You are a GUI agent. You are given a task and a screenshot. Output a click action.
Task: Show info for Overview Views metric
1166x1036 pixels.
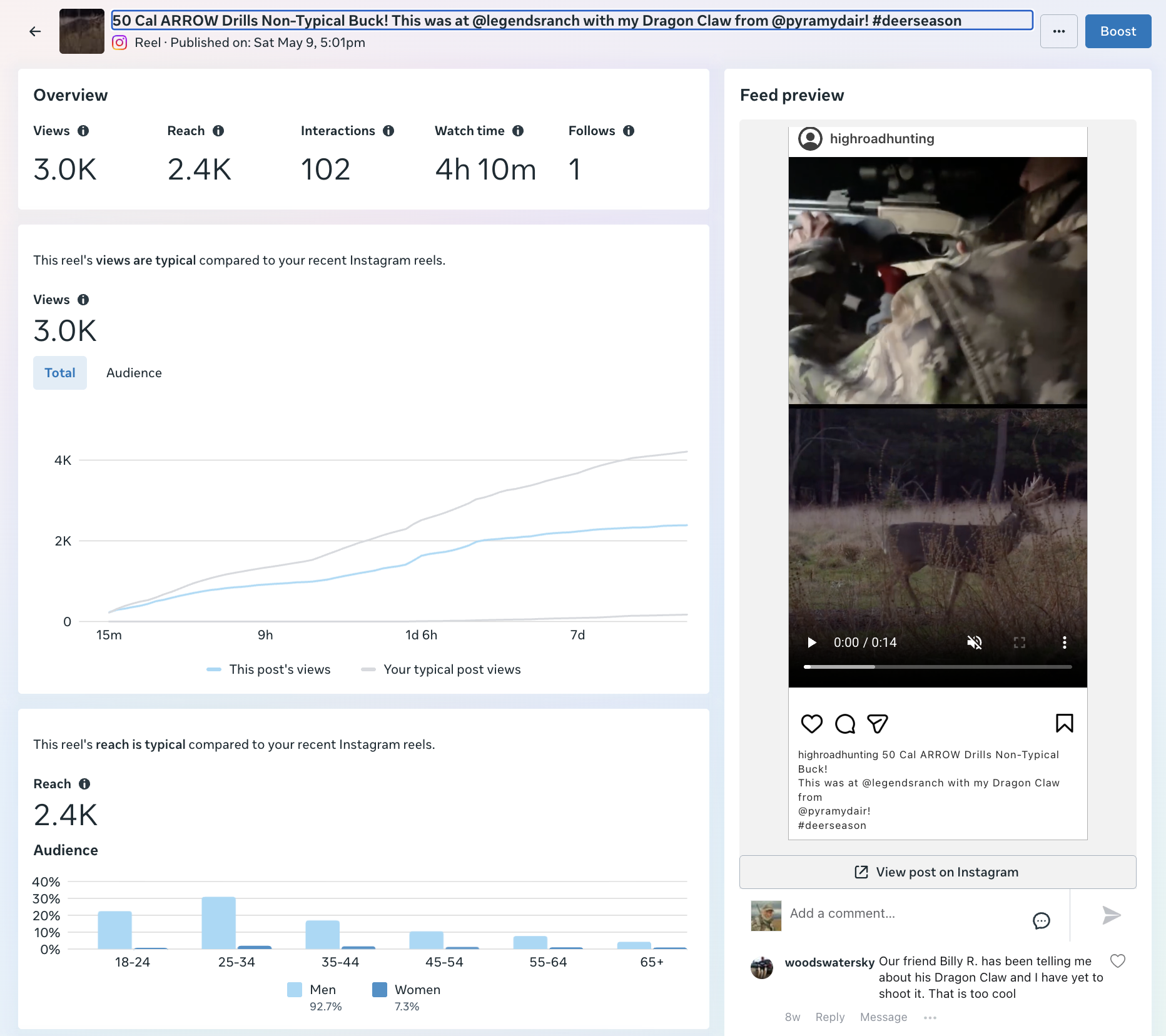[x=83, y=131]
